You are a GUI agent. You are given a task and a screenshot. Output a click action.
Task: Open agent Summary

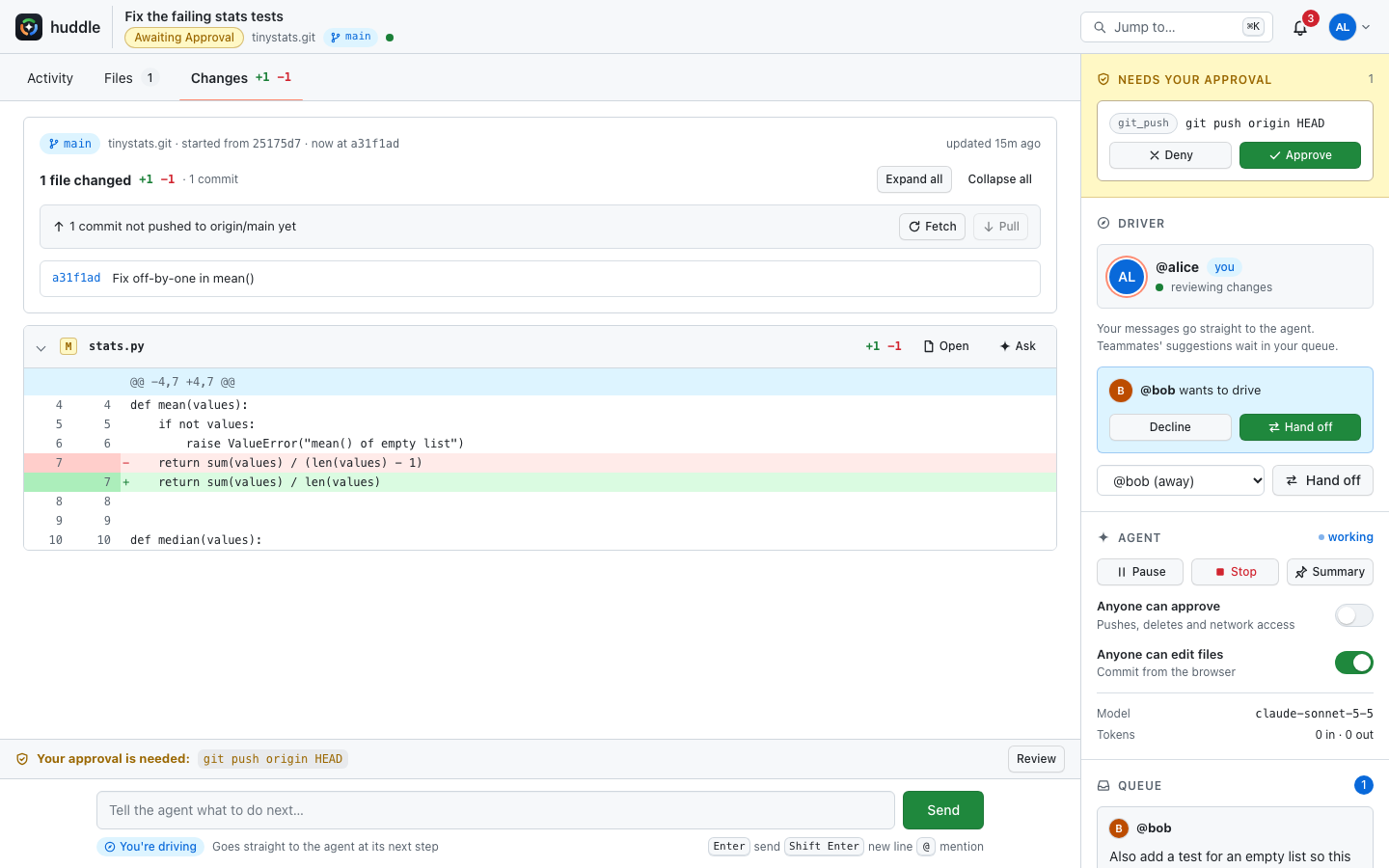pos(1330,572)
